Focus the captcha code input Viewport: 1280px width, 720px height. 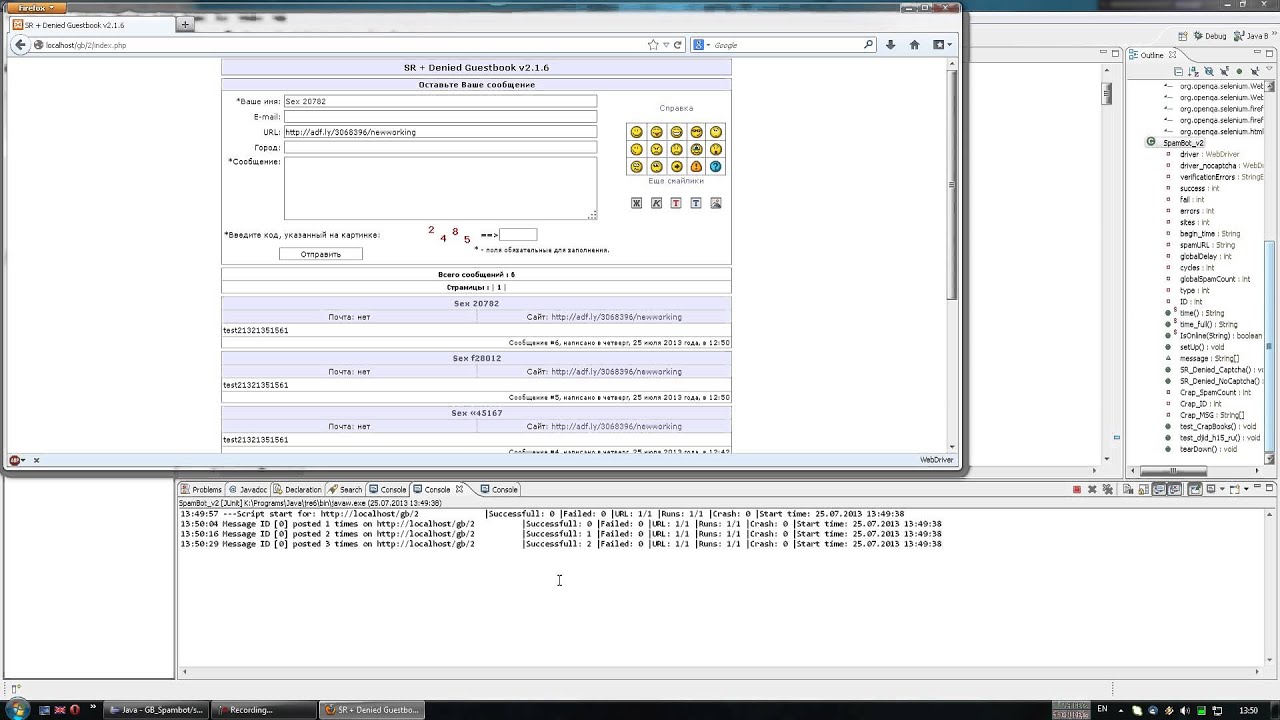518,235
